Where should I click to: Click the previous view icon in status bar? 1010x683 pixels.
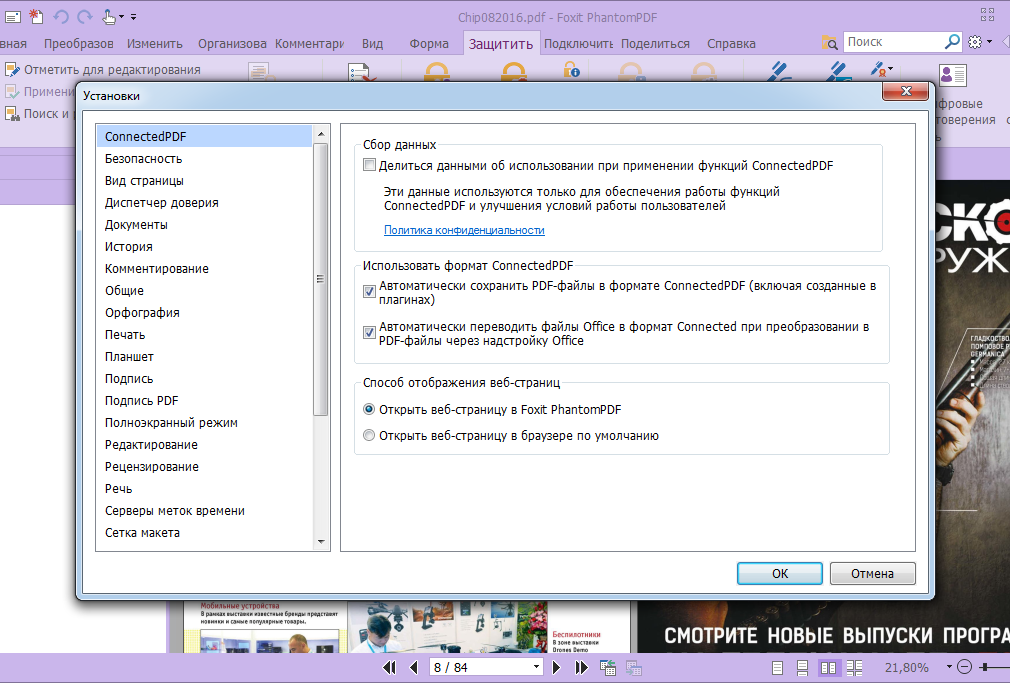coord(607,668)
